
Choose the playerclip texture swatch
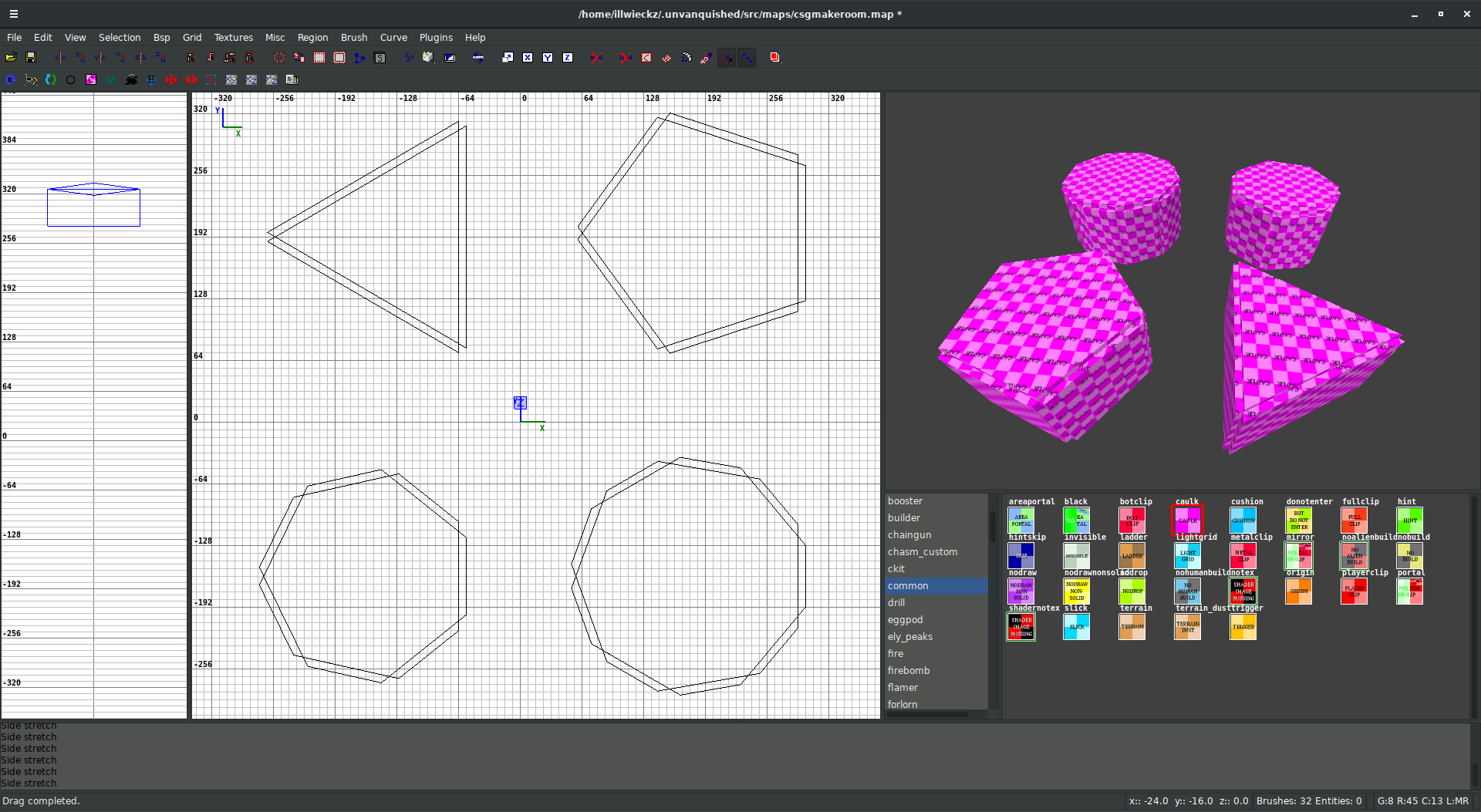point(1354,591)
